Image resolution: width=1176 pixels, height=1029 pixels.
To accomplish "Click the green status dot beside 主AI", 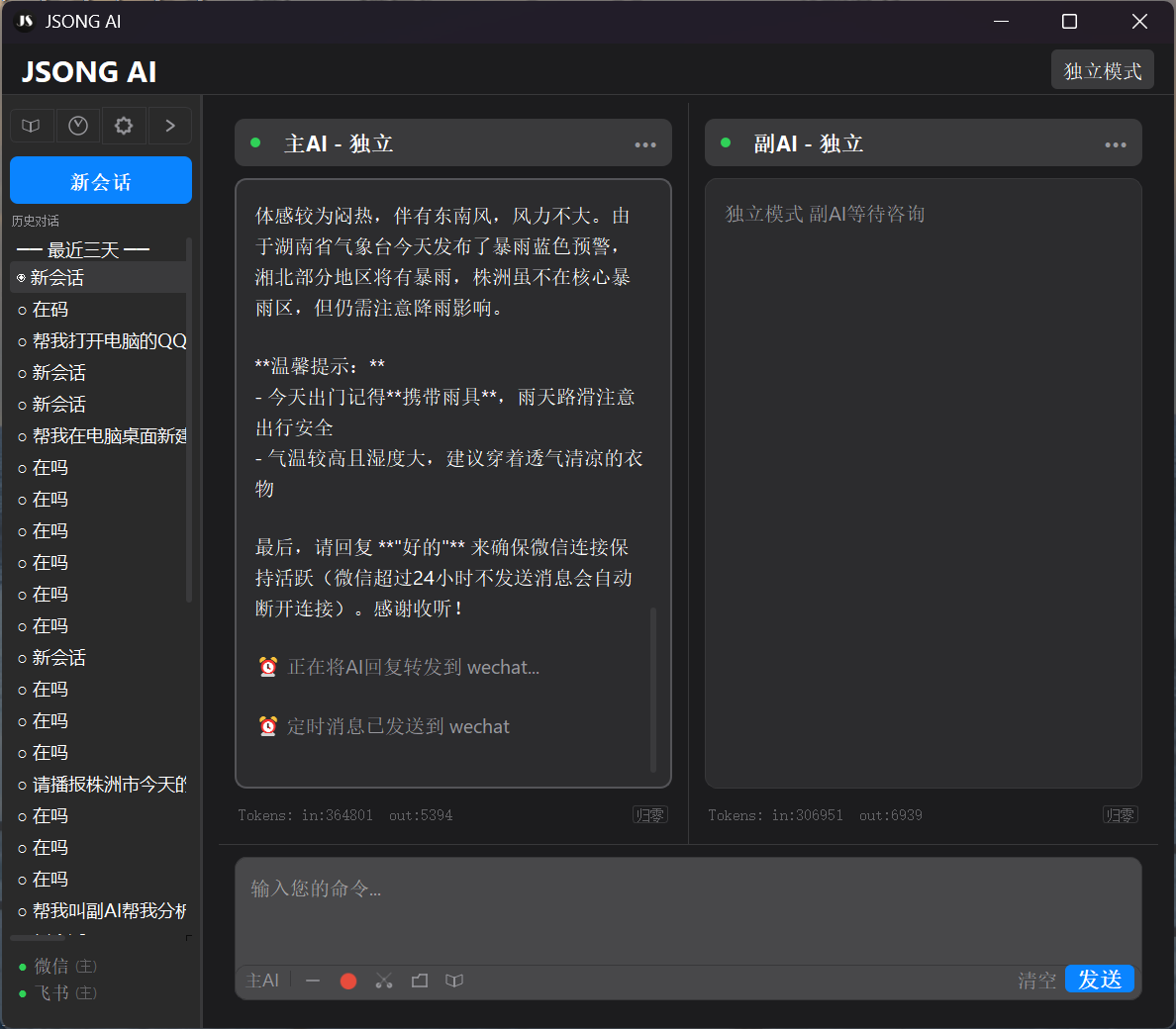I will (255, 142).
